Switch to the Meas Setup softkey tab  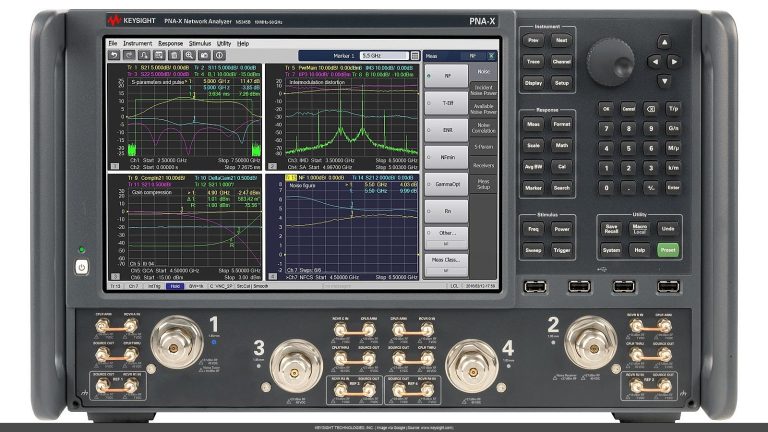[x=483, y=184]
